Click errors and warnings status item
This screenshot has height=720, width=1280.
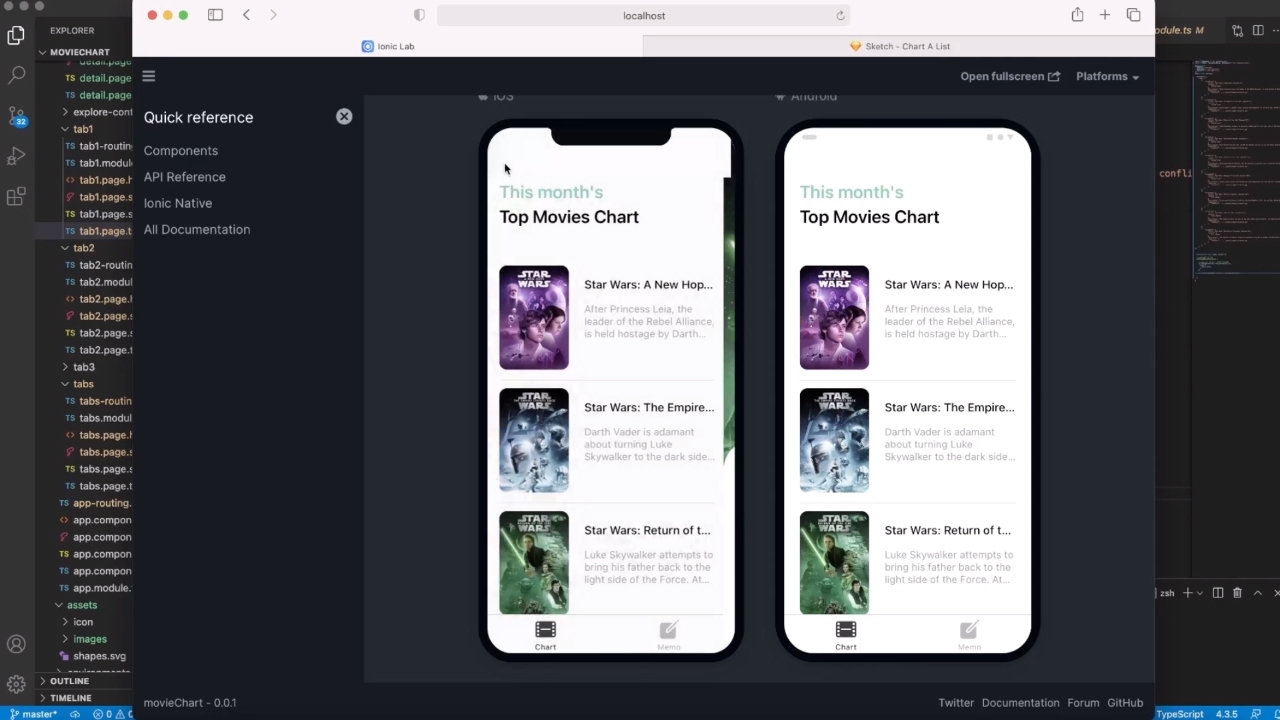coord(111,714)
